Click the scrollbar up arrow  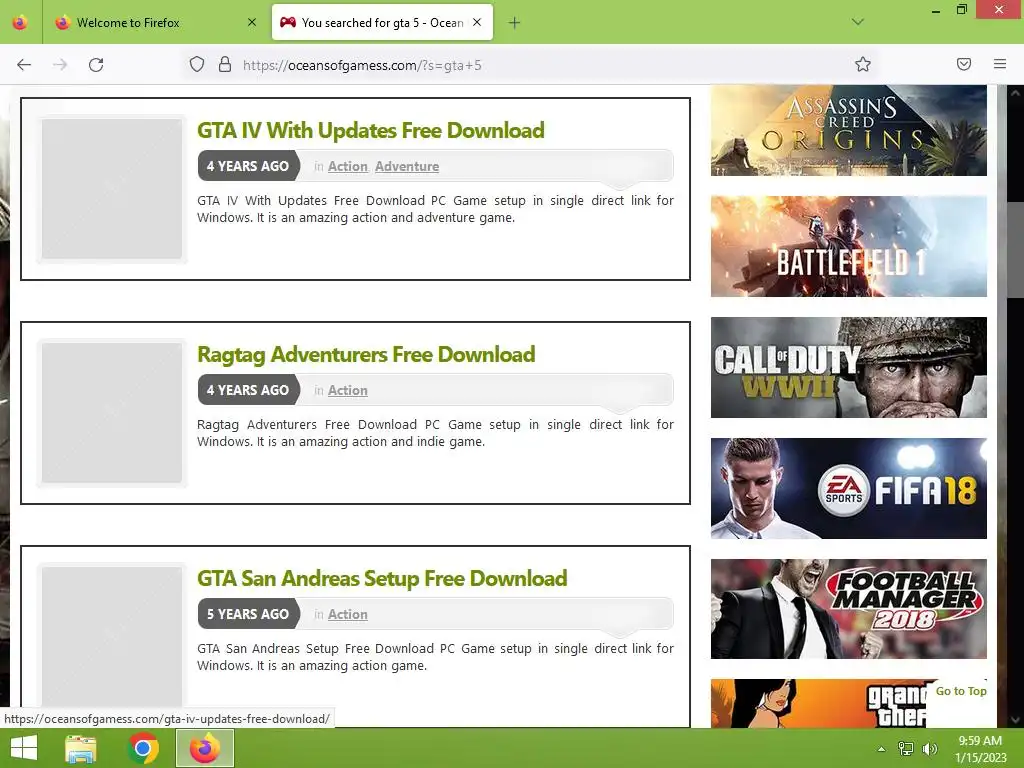1015,93
